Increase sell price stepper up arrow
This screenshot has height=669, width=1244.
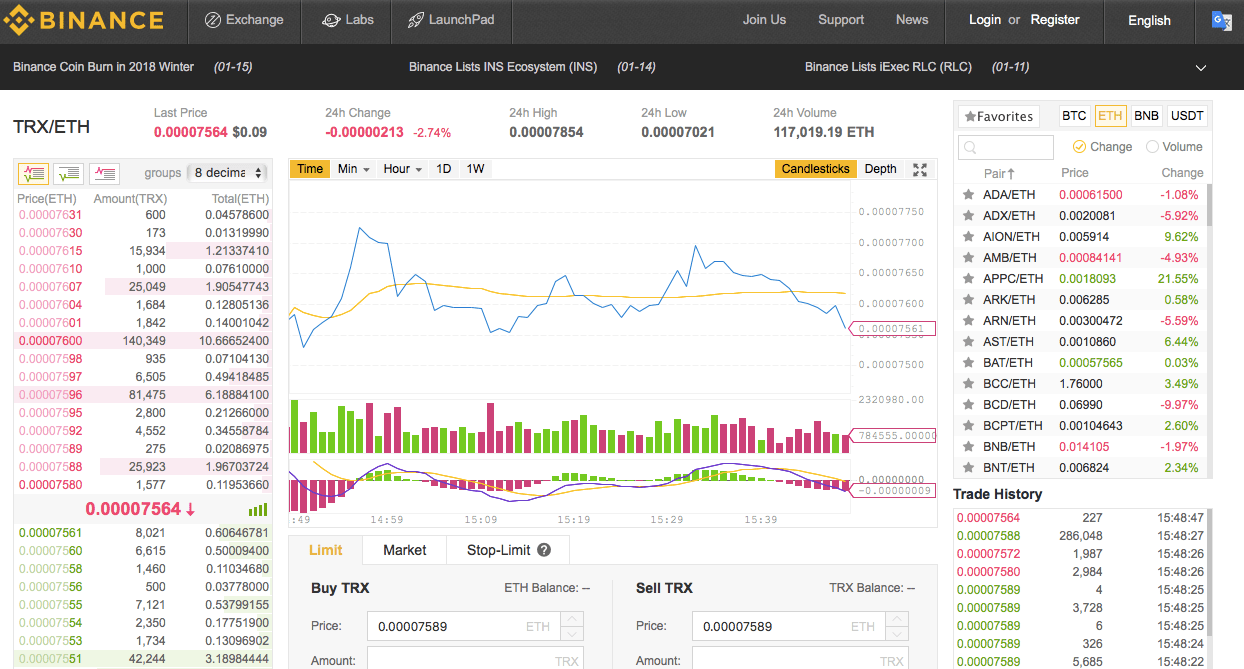click(x=895, y=620)
